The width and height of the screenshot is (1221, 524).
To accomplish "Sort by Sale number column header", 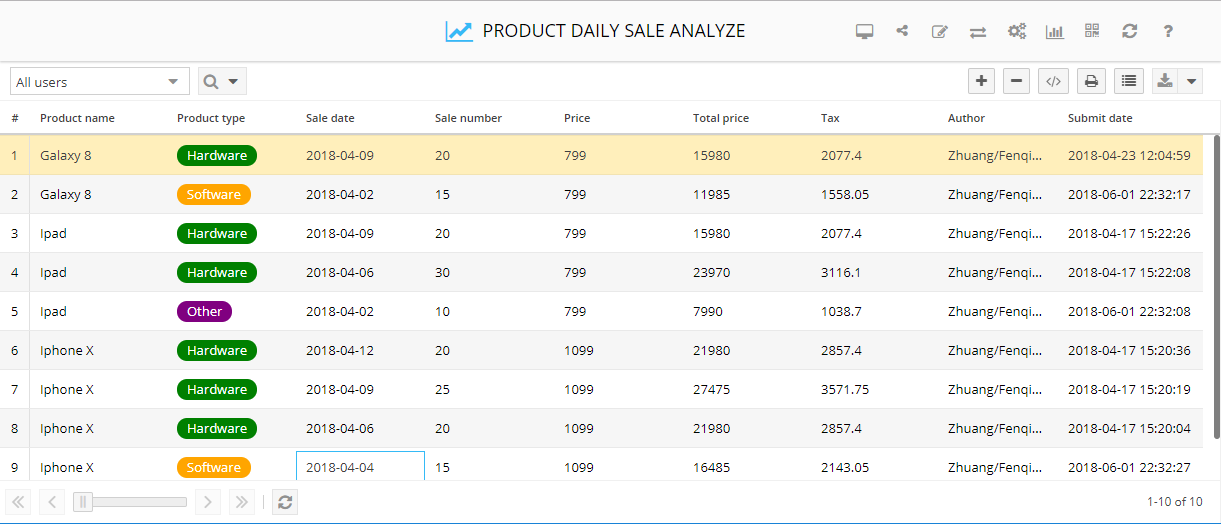I will [468, 118].
